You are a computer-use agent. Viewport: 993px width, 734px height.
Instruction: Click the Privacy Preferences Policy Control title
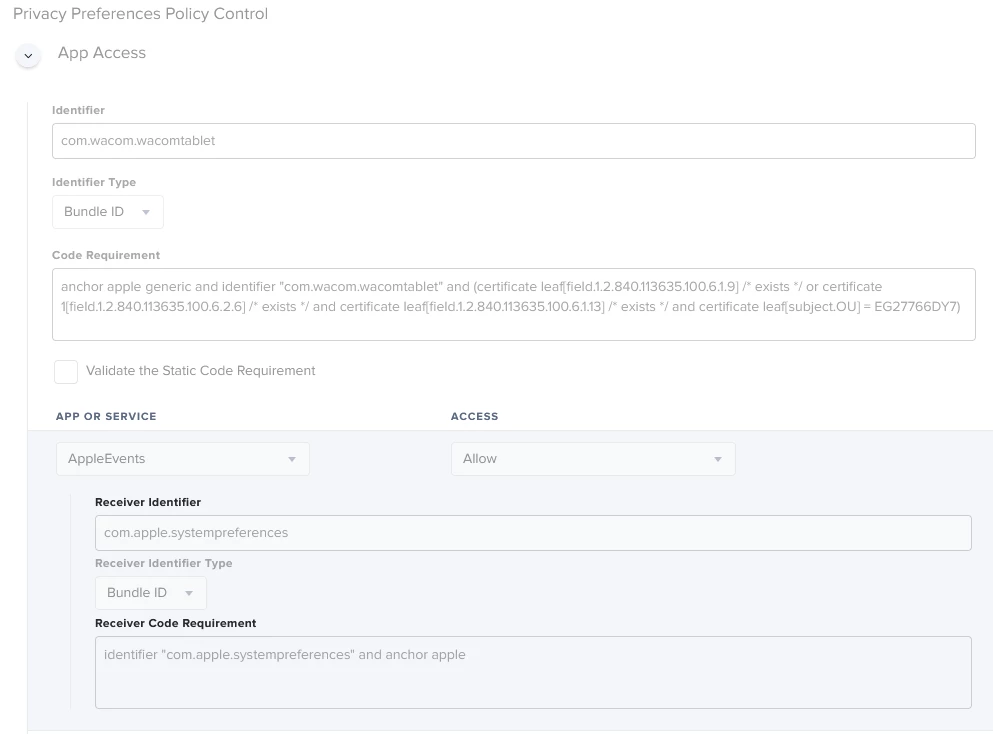coord(141,14)
